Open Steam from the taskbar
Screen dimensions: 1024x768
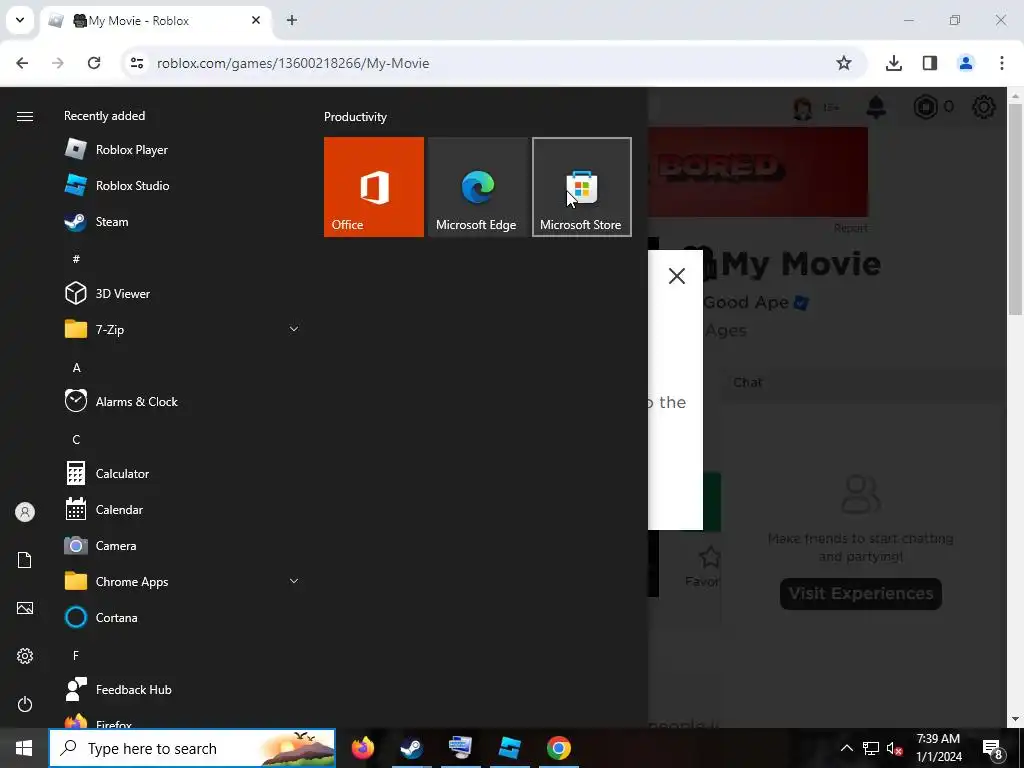pyautogui.click(x=411, y=748)
